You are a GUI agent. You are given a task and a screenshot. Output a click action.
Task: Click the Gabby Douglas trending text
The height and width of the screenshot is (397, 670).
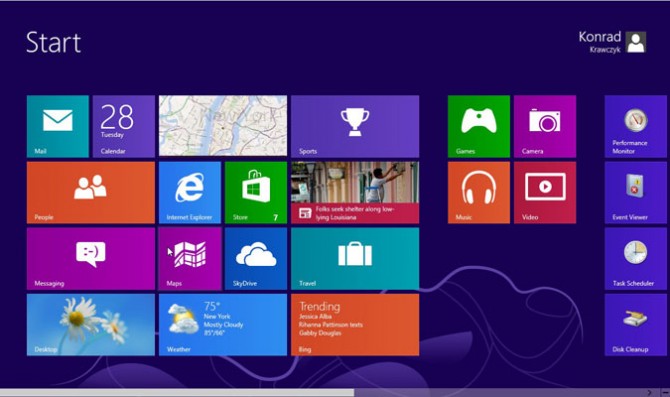(320, 333)
